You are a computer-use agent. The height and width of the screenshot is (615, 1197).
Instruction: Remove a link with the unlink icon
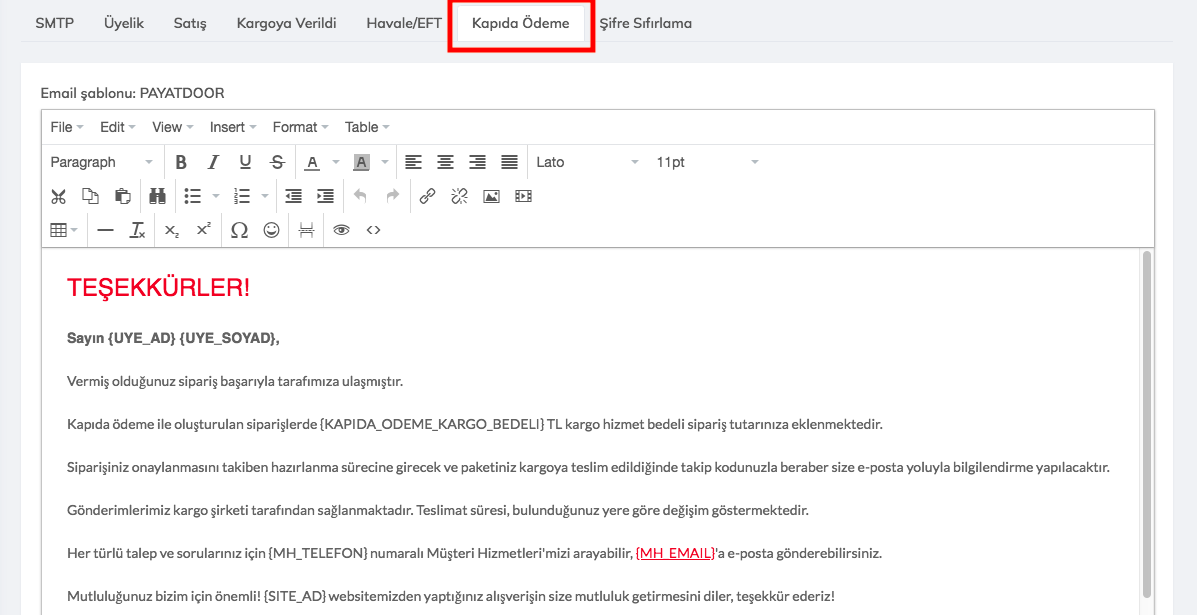pyautogui.click(x=458, y=196)
